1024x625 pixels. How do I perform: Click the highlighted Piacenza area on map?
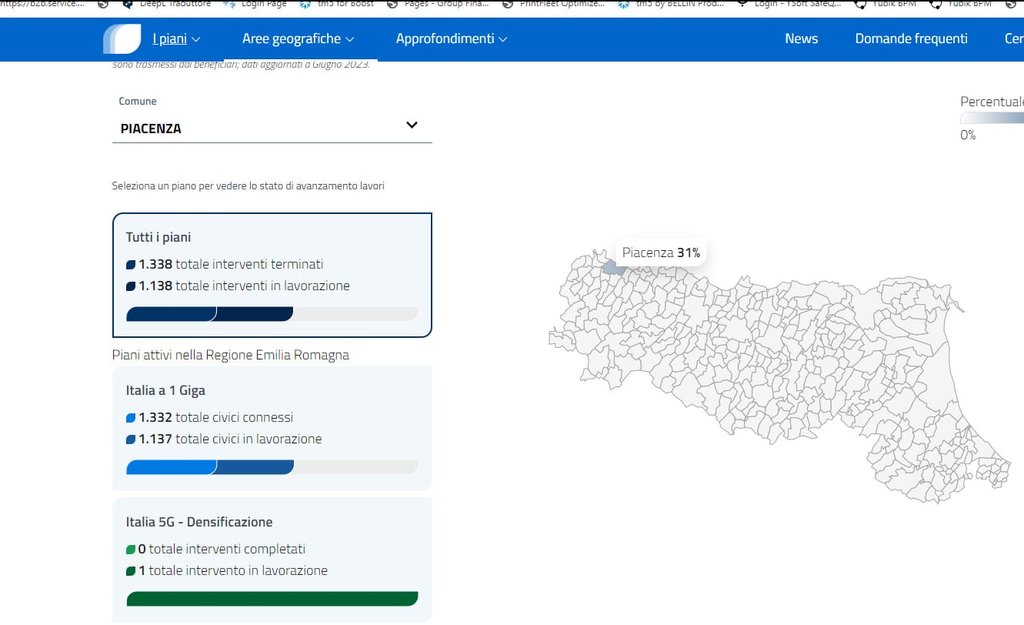(x=613, y=266)
